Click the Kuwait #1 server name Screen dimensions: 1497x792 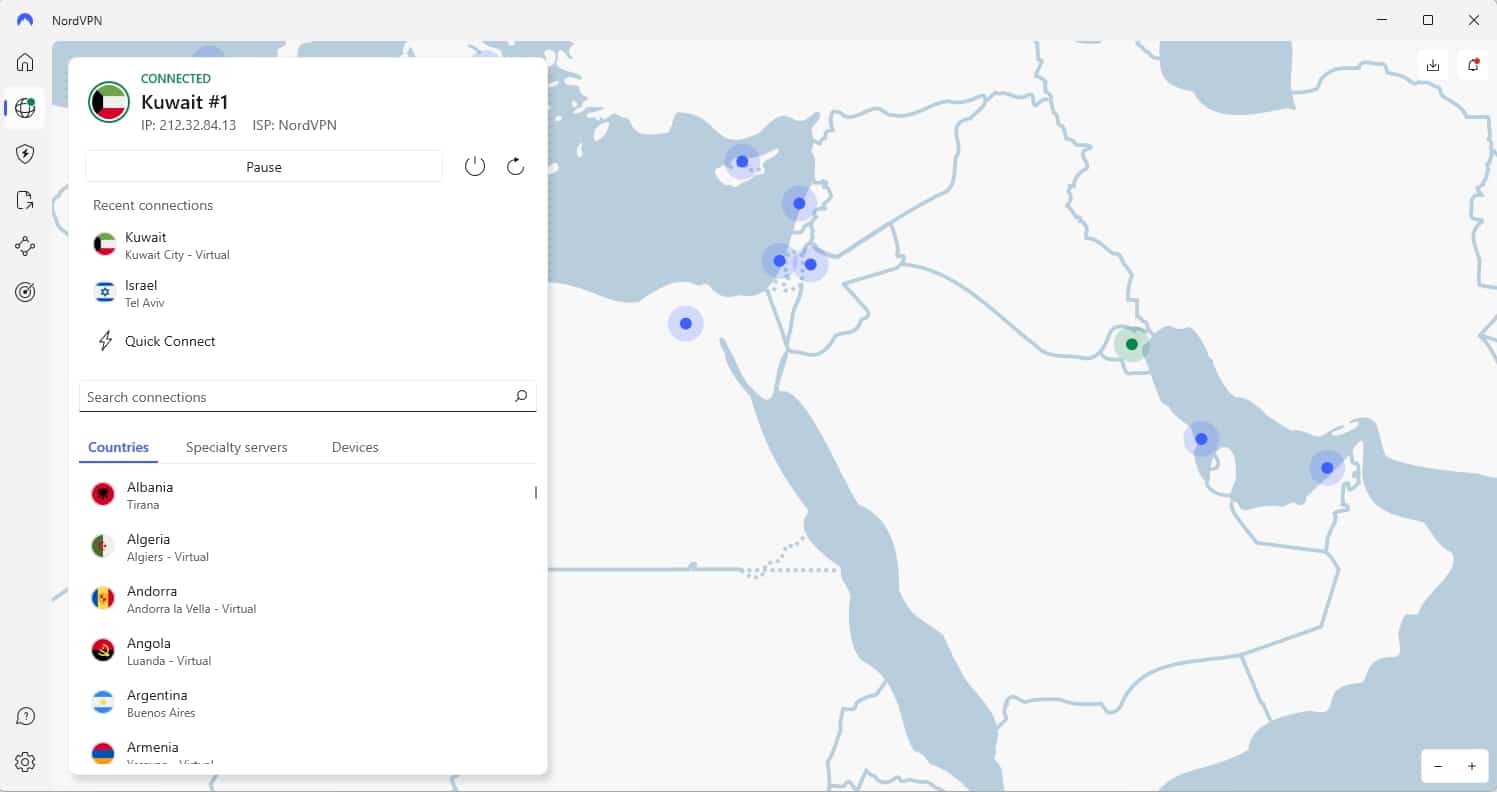pos(185,101)
